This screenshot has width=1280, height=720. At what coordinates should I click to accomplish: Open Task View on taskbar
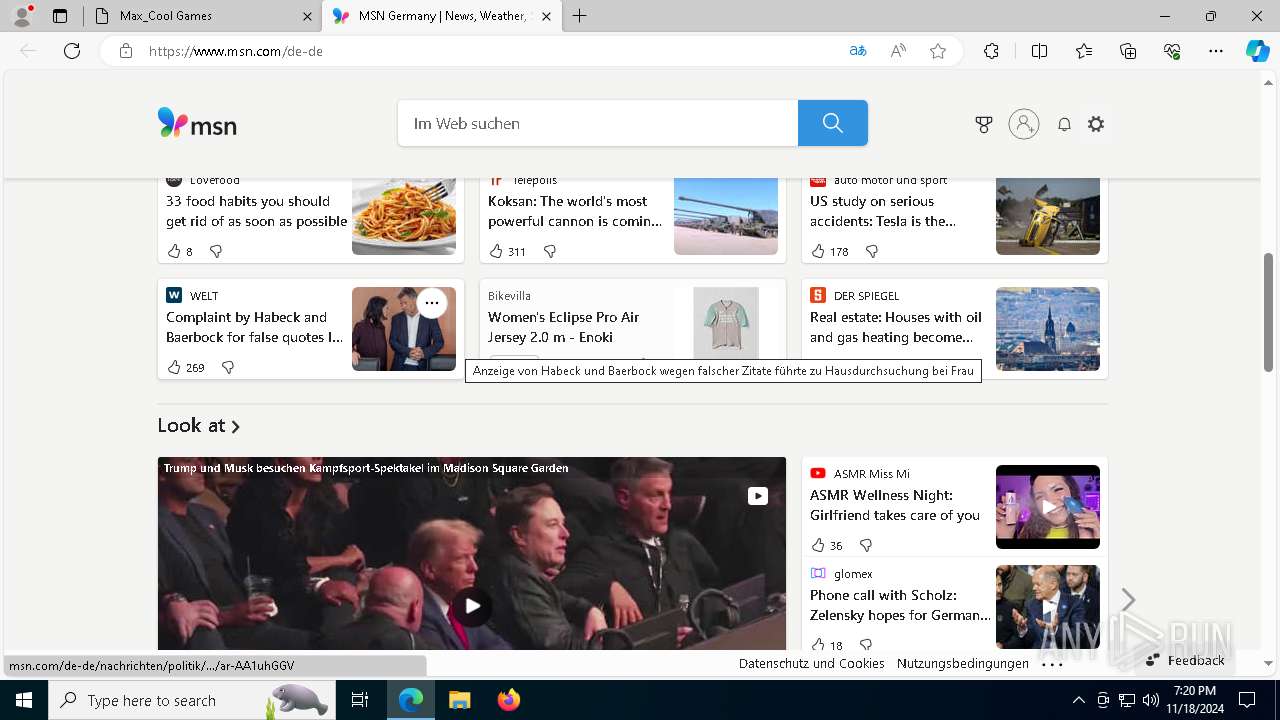click(360, 700)
